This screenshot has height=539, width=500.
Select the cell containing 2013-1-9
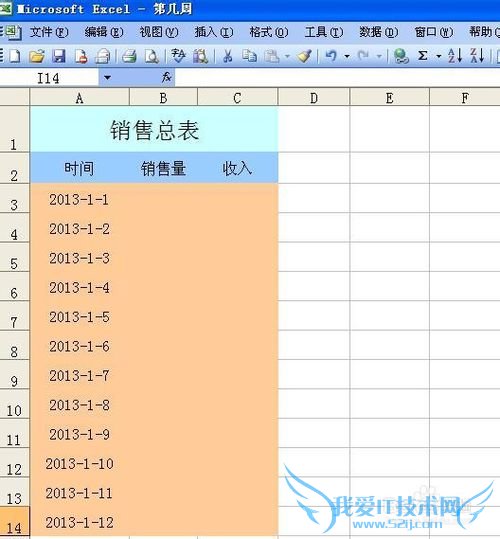click(x=79, y=433)
